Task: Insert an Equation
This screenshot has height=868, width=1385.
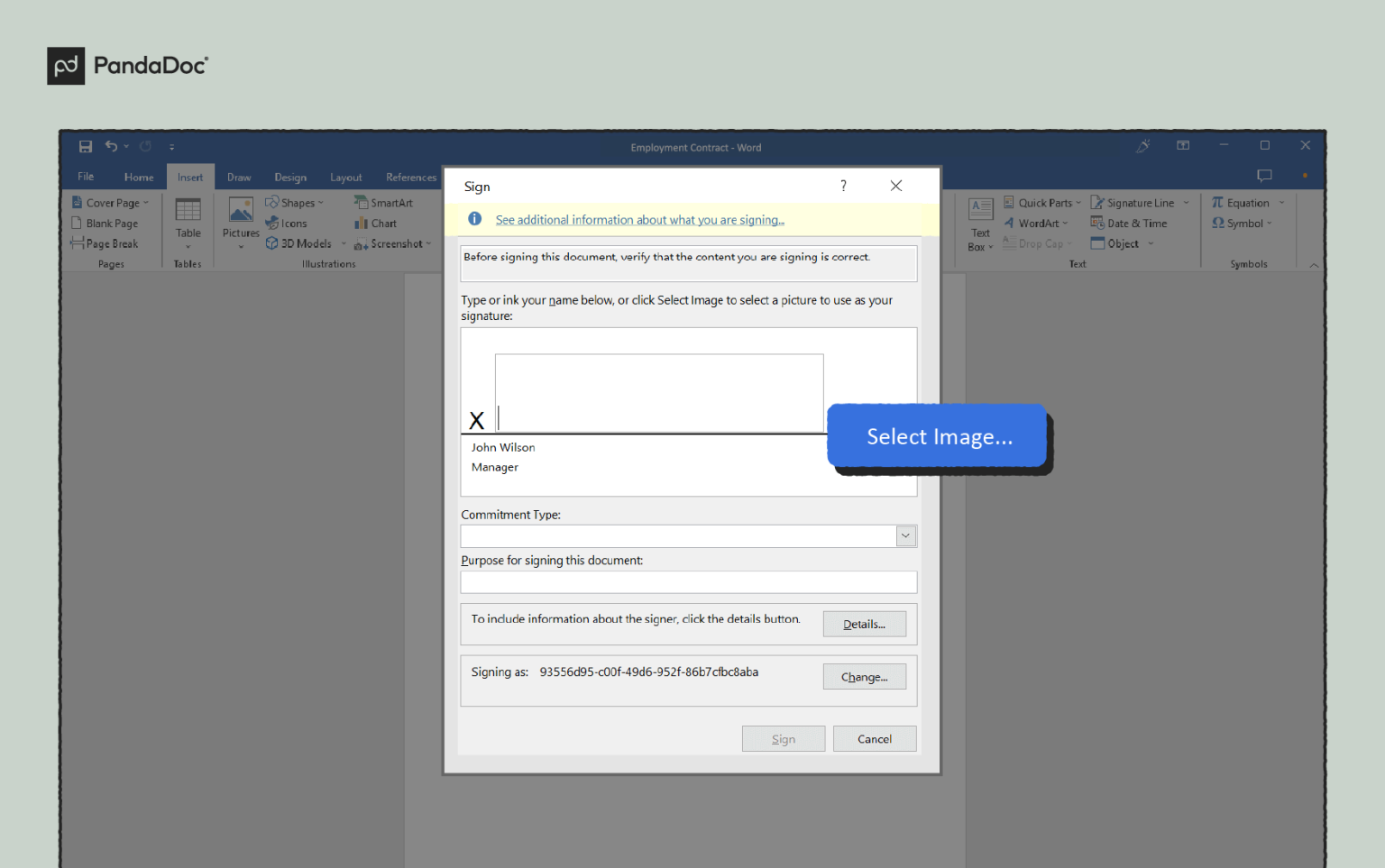Action: (1245, 202)
